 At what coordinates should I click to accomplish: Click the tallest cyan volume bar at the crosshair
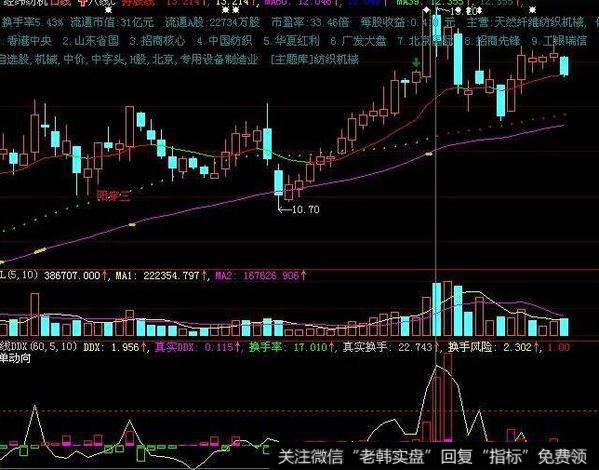pos(436,309)
